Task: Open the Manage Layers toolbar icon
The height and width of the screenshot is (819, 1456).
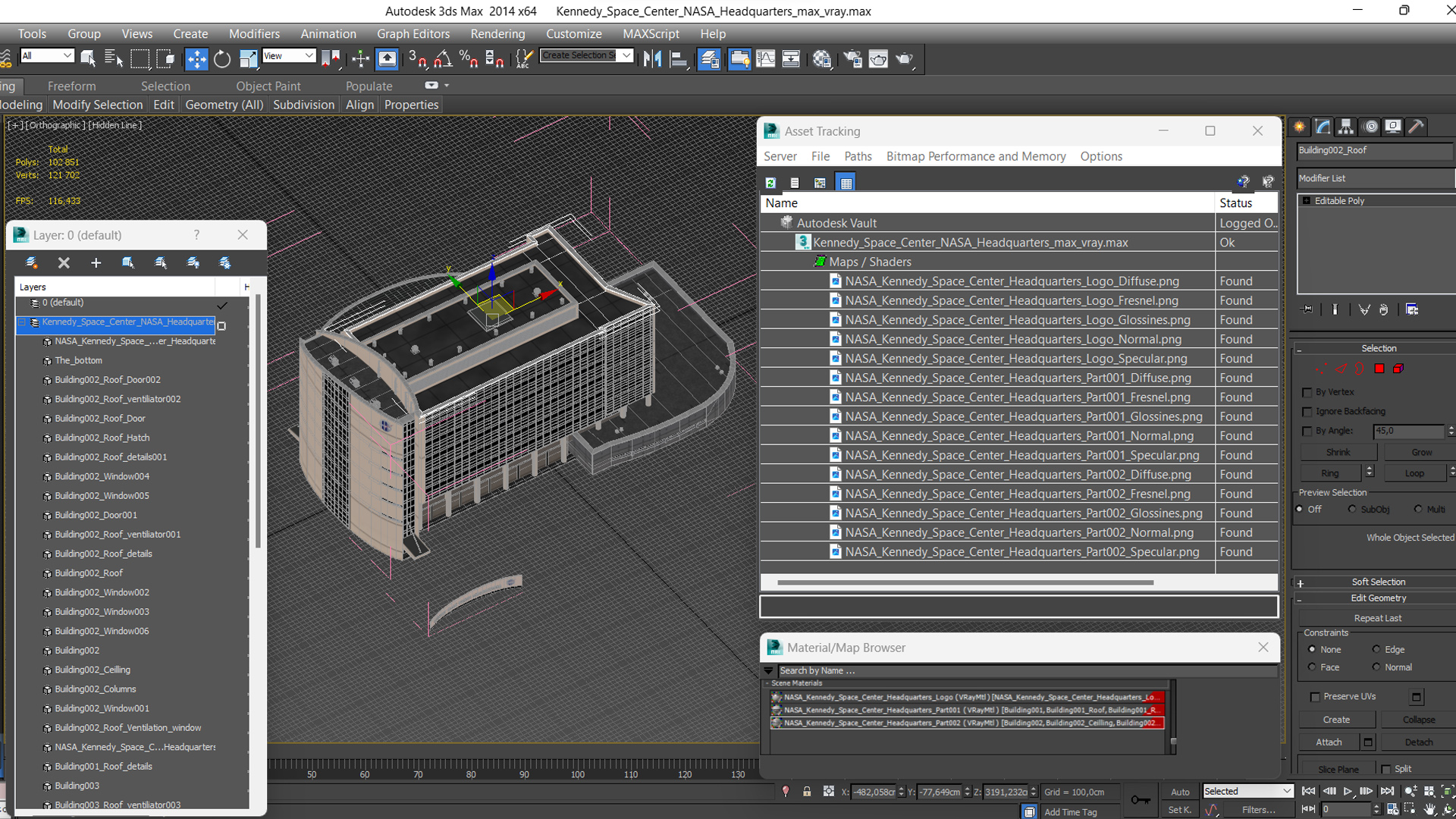Action: coord(709,58)
